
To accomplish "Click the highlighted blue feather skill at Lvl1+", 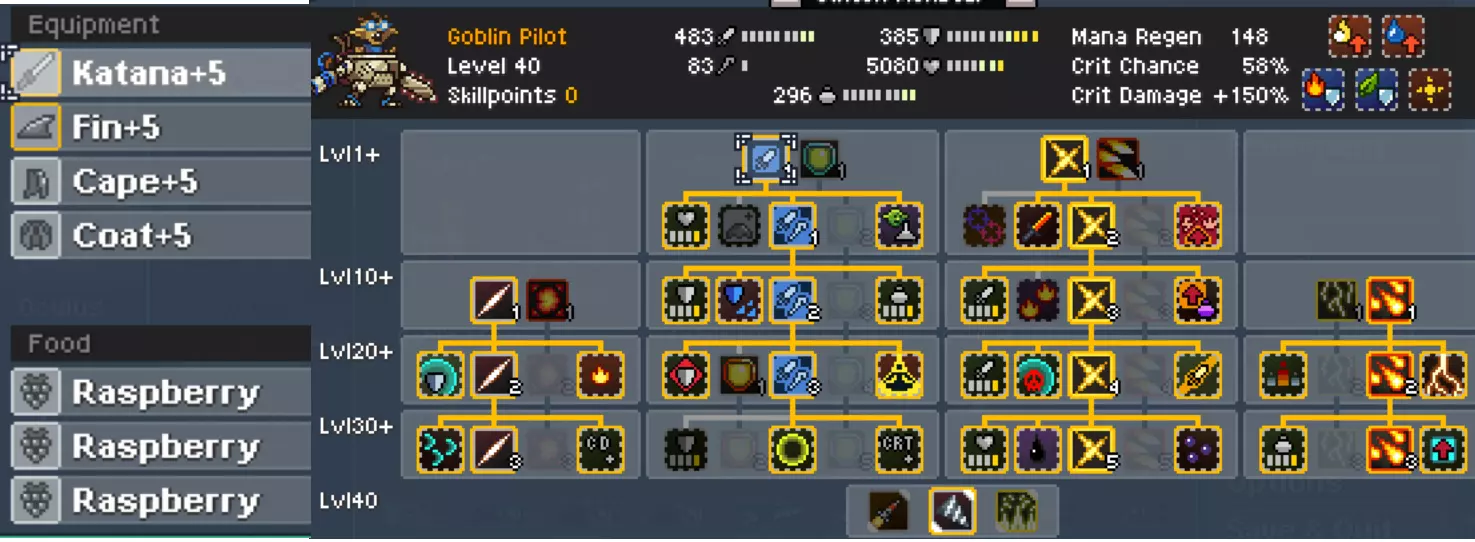I will point(766,159).
